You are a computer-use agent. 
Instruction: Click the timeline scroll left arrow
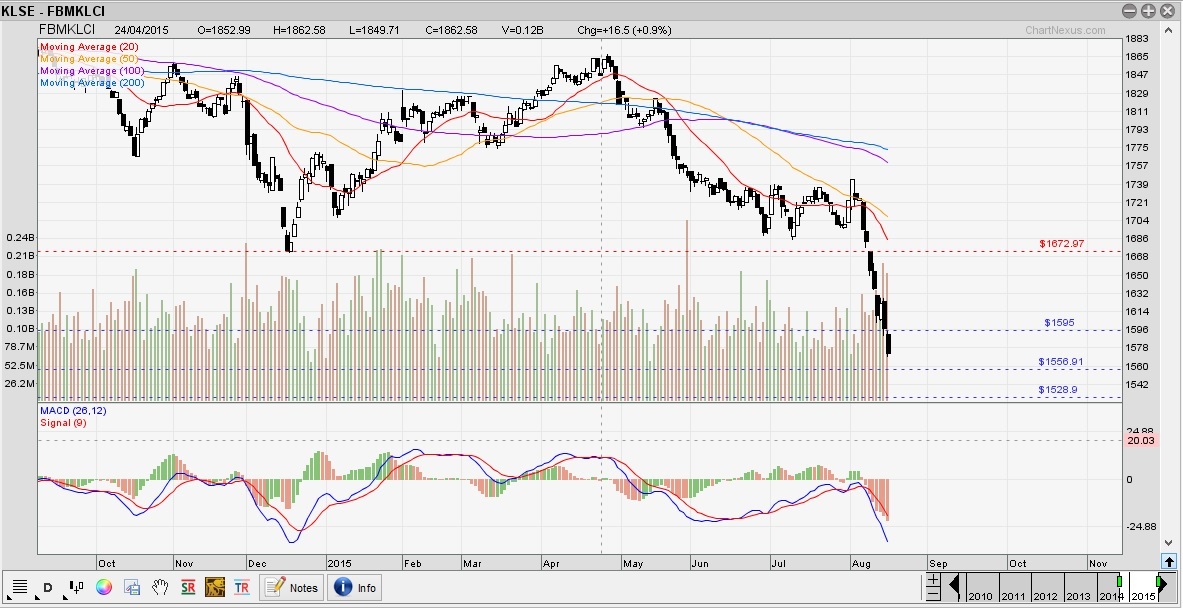tap(954, 586)
